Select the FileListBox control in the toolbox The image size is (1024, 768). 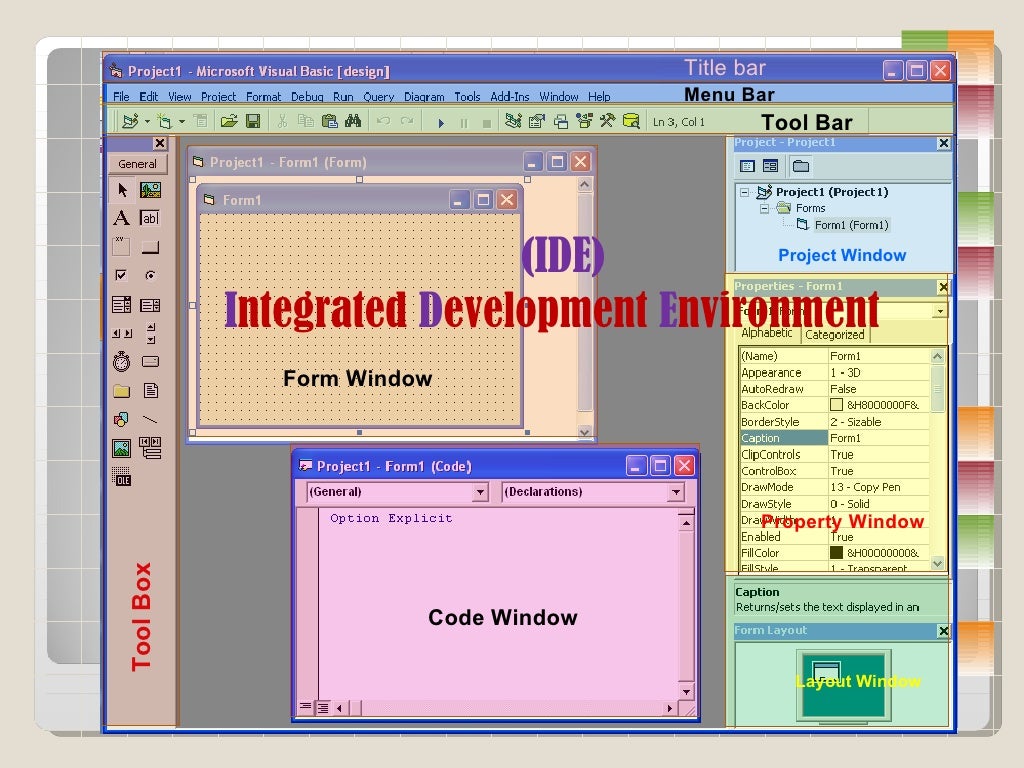pos(151,391)
